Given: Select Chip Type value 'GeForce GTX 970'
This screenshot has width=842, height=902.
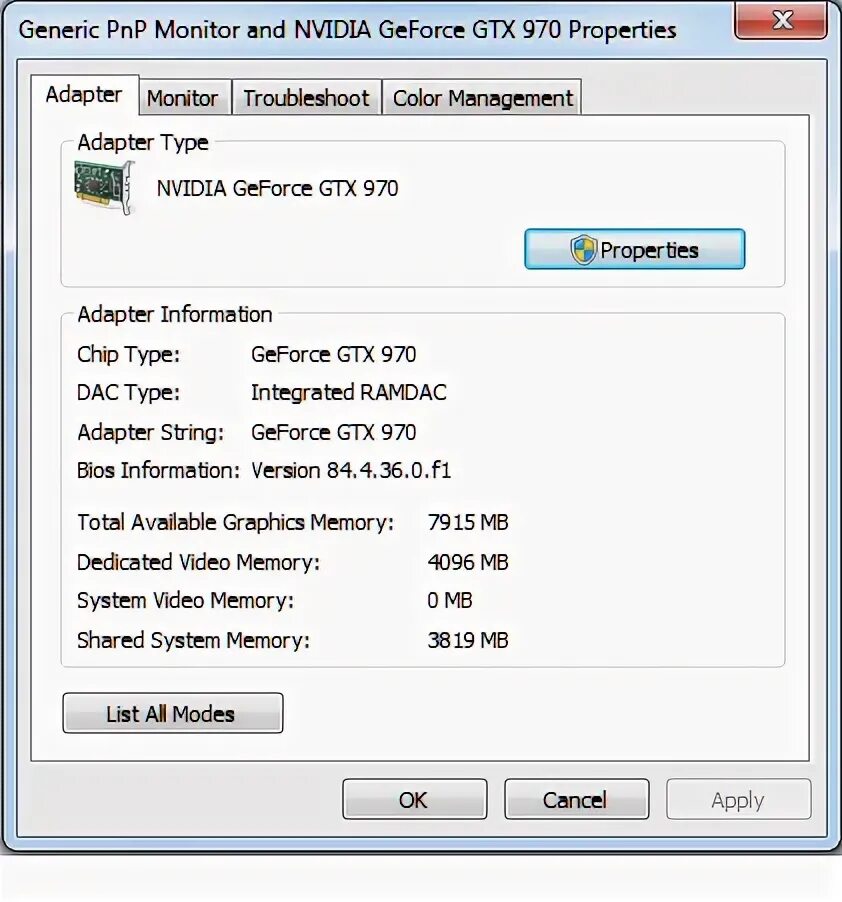Looking at the screenshot, I should 334,354.
